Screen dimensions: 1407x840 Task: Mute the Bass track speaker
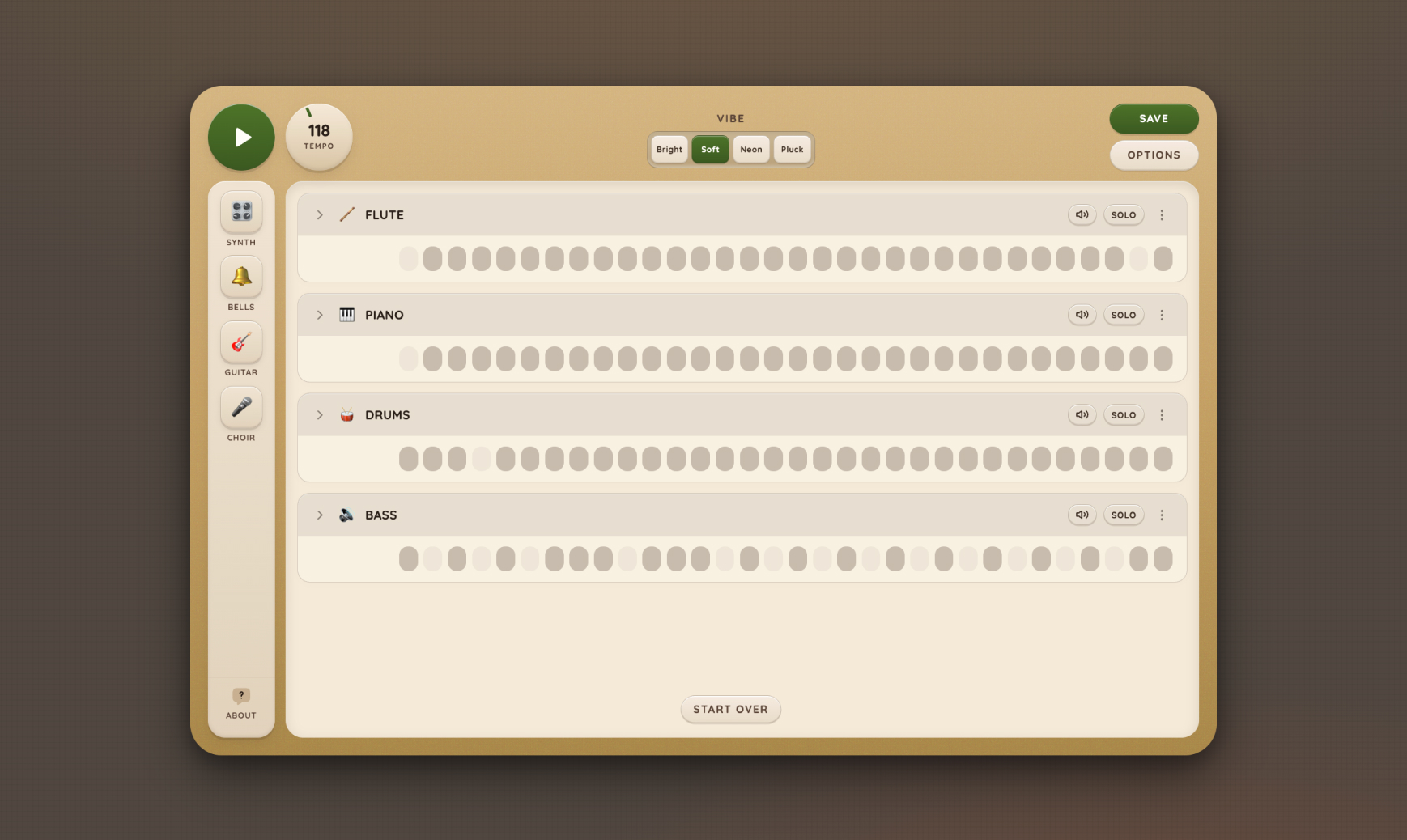(1082, 515)
